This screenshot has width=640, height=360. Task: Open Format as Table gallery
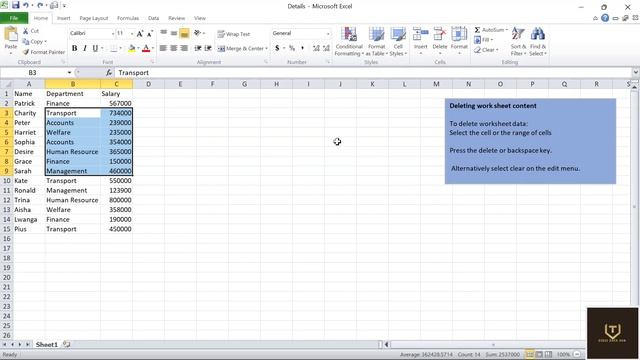[x=376, y=42]
